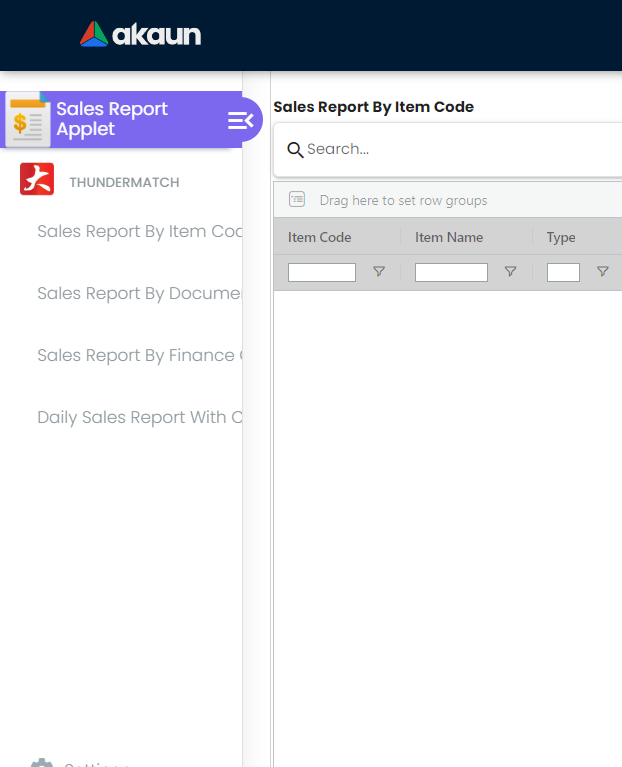Focus the Search text field
Image resolution: width=622 pixels, height=767 pixels.
(460, 149)
